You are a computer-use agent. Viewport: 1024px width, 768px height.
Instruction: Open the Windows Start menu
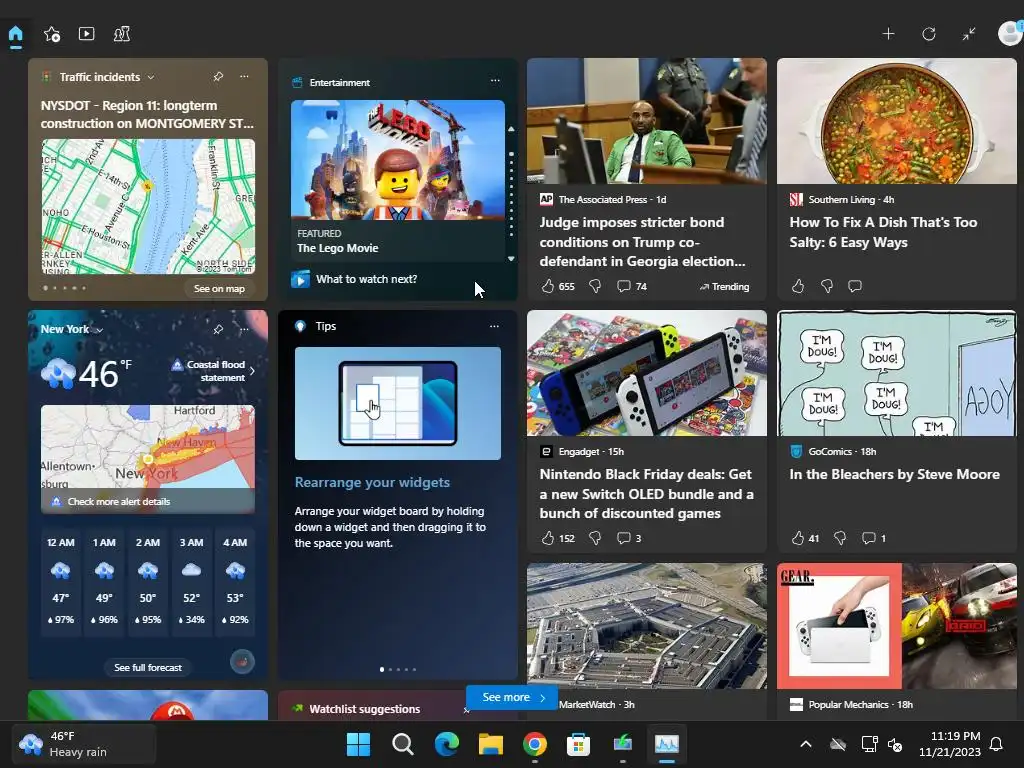click(358, 744)
